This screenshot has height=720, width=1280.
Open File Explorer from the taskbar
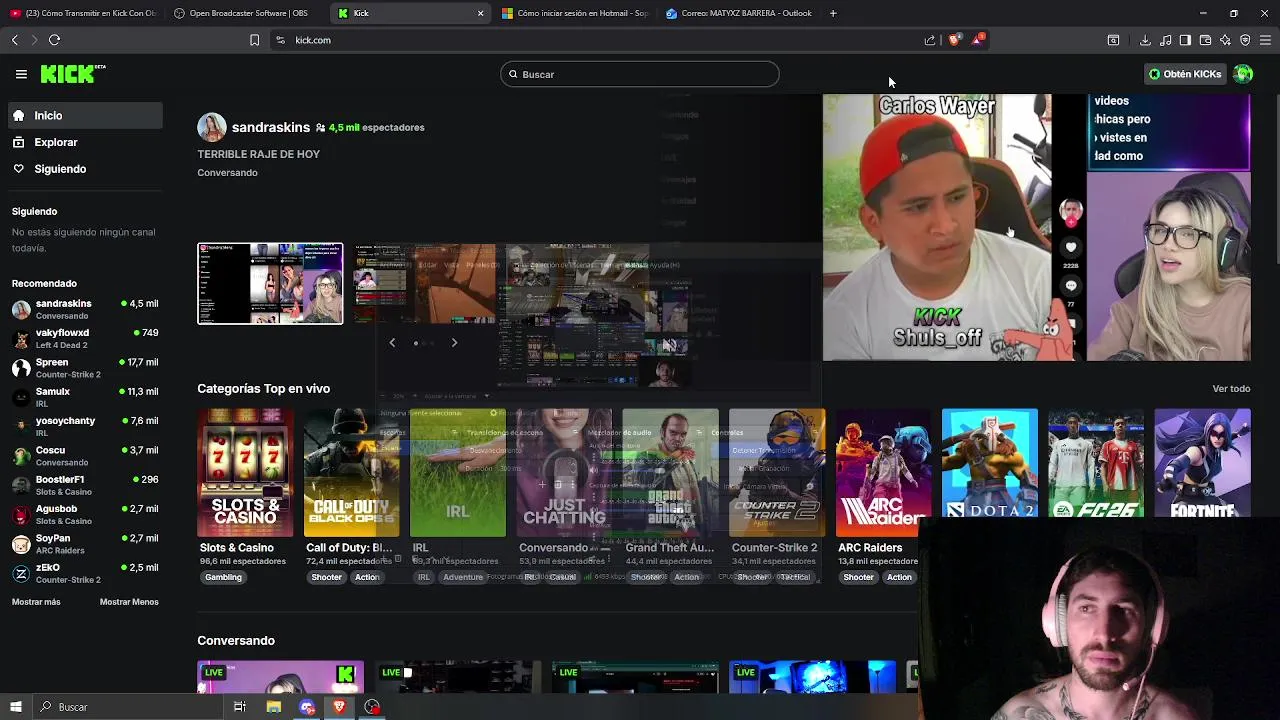(273, 707)
